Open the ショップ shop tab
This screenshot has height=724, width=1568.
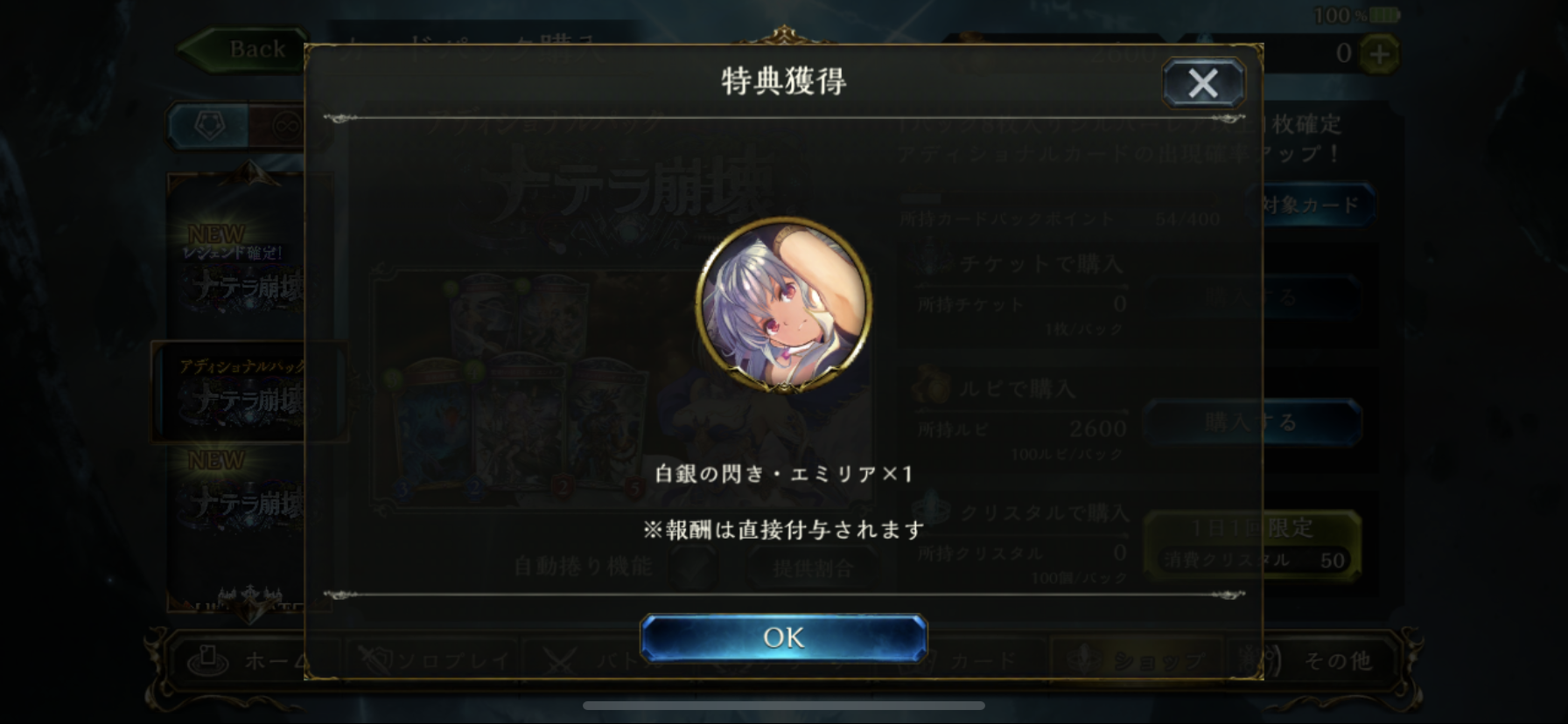1137,661
